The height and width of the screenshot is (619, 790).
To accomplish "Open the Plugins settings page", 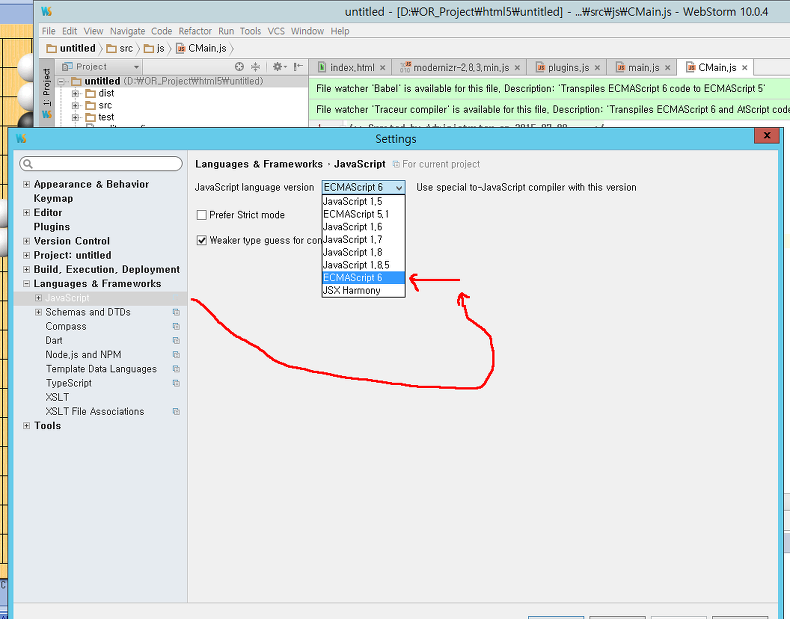I will click(x=52, y=227).
